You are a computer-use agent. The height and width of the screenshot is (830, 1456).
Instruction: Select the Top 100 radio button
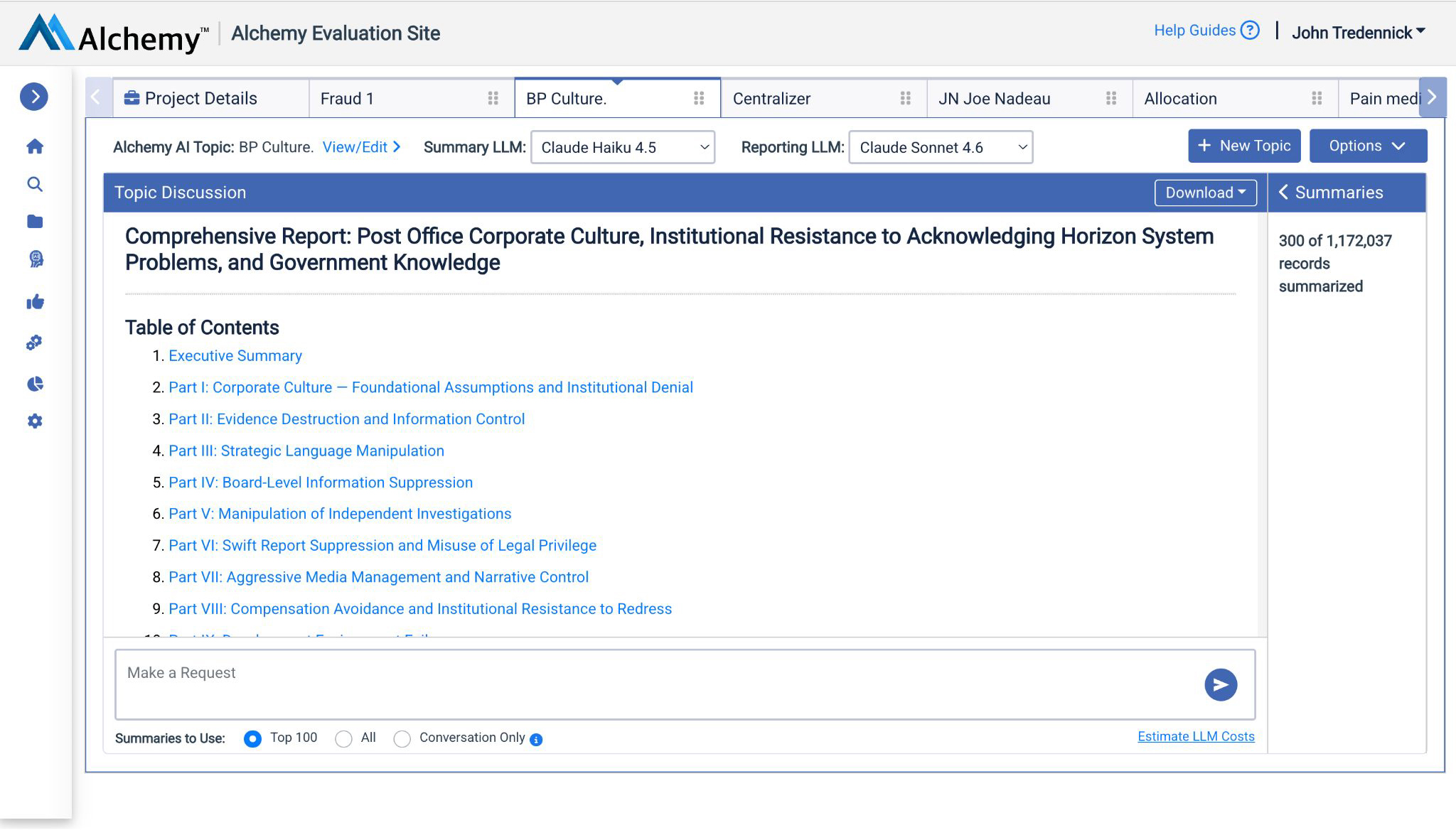tap(252, 739)
